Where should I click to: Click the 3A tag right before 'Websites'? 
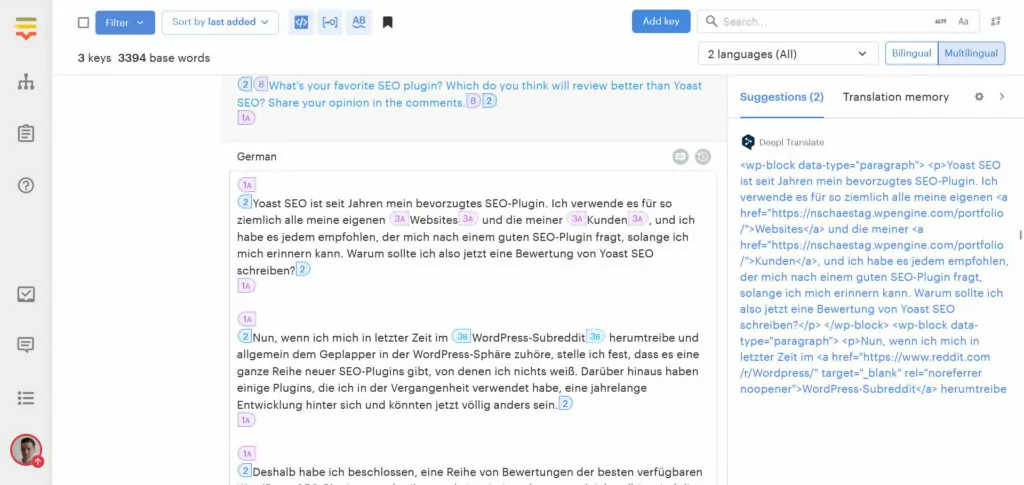tap(400, 220)
